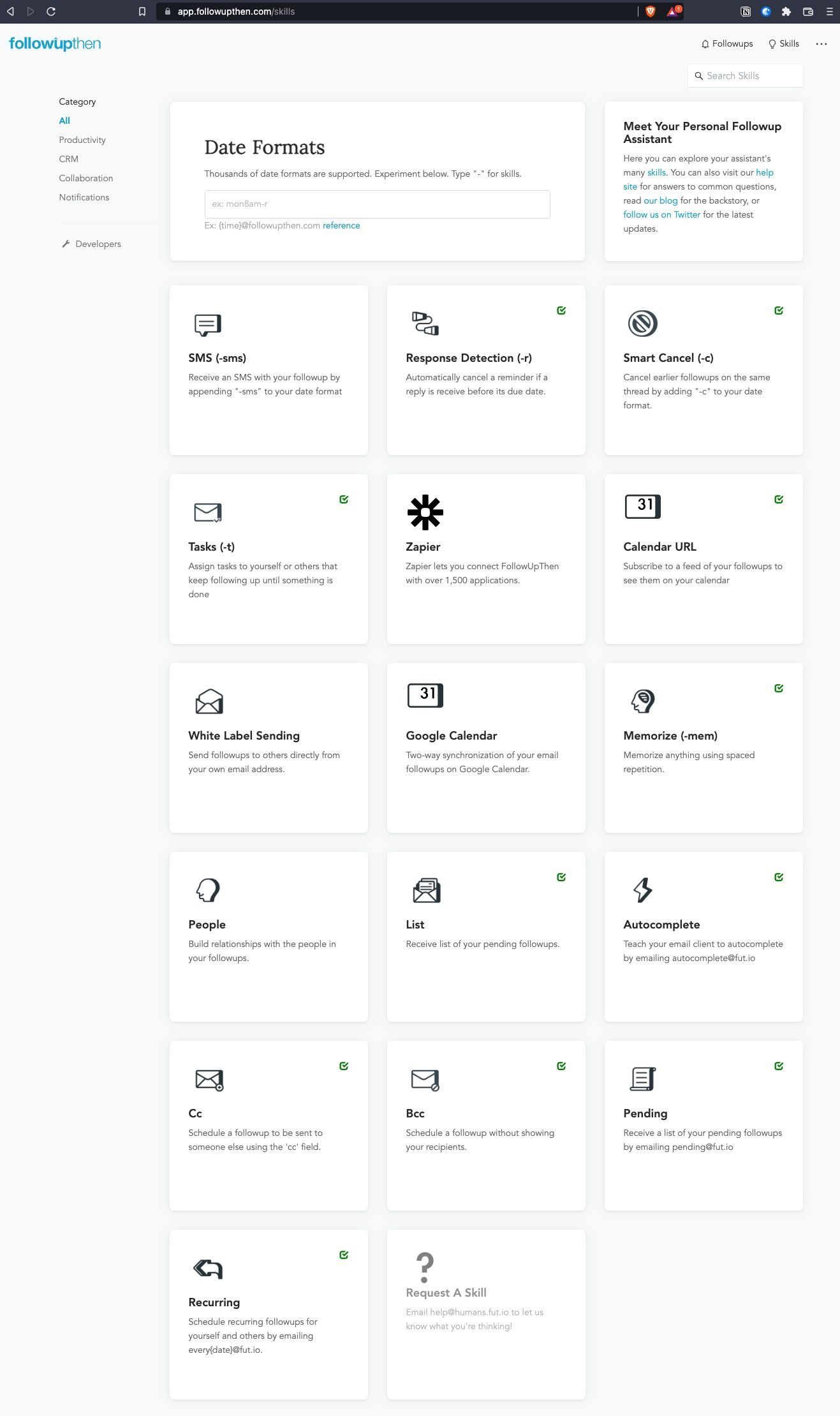This screenshot has width=840, height=1416.
Task: Open Followups in top navigation
Action: [x=727, y=44]
